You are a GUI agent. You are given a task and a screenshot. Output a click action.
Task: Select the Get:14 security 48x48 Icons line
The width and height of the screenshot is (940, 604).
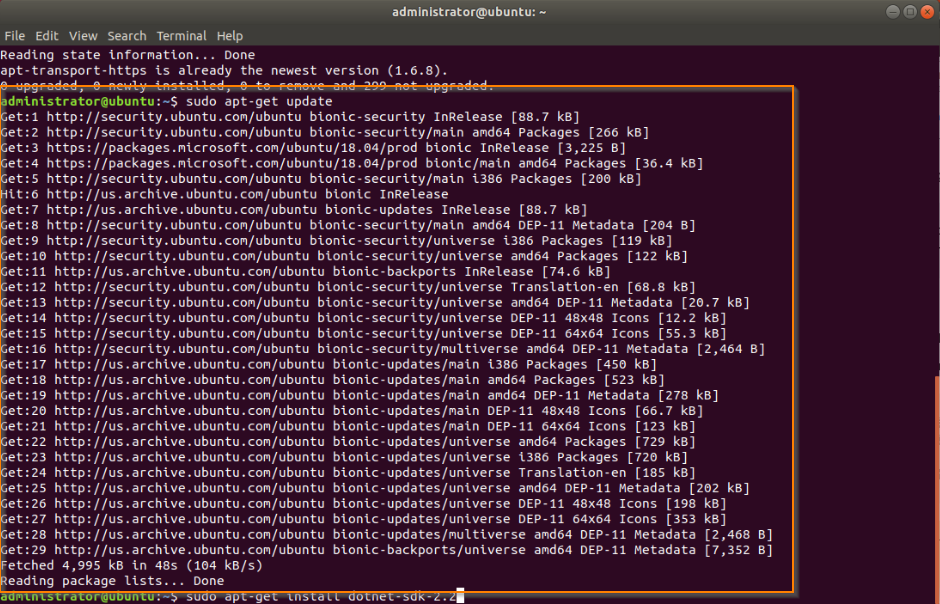(363, 319)
